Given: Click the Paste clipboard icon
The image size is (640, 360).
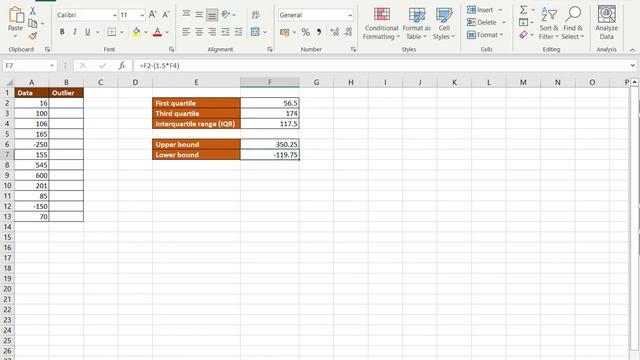Looking at the screenshot, I should coord(16,15).
